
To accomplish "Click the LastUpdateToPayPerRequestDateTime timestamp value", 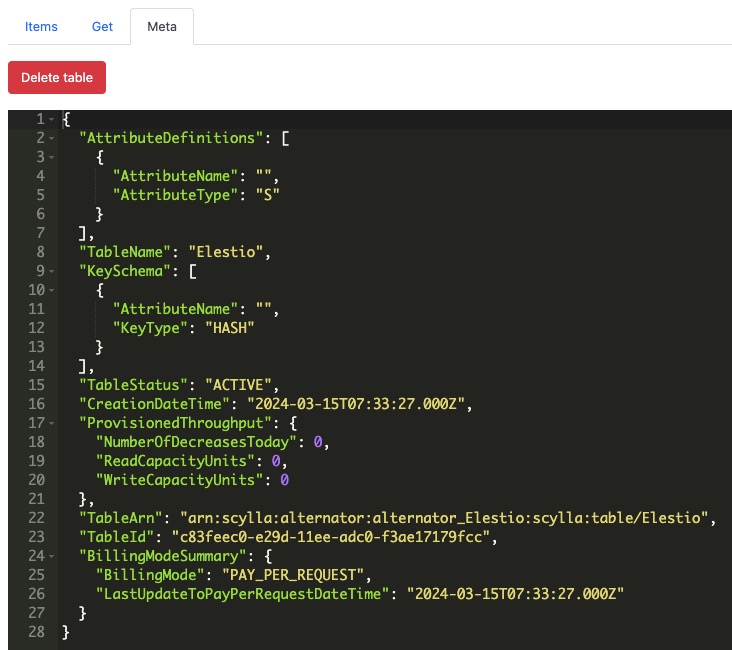I will [x=515, y=594].
